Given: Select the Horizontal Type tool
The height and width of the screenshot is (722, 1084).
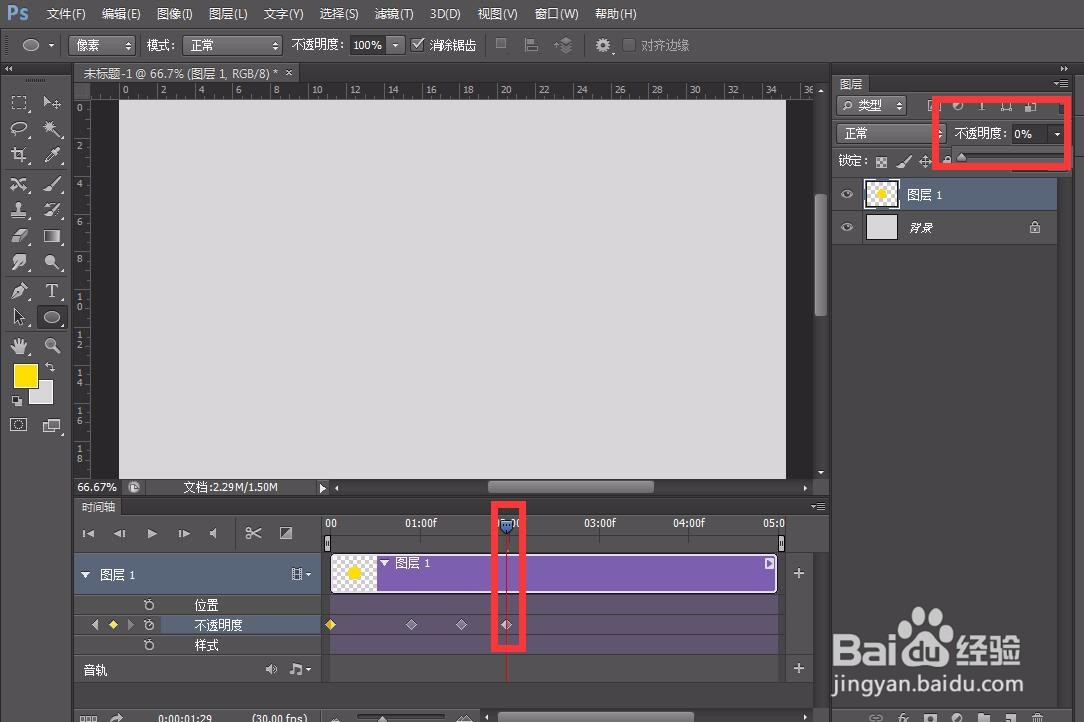Looking at the screenshot, I should [x=52, y=291].
